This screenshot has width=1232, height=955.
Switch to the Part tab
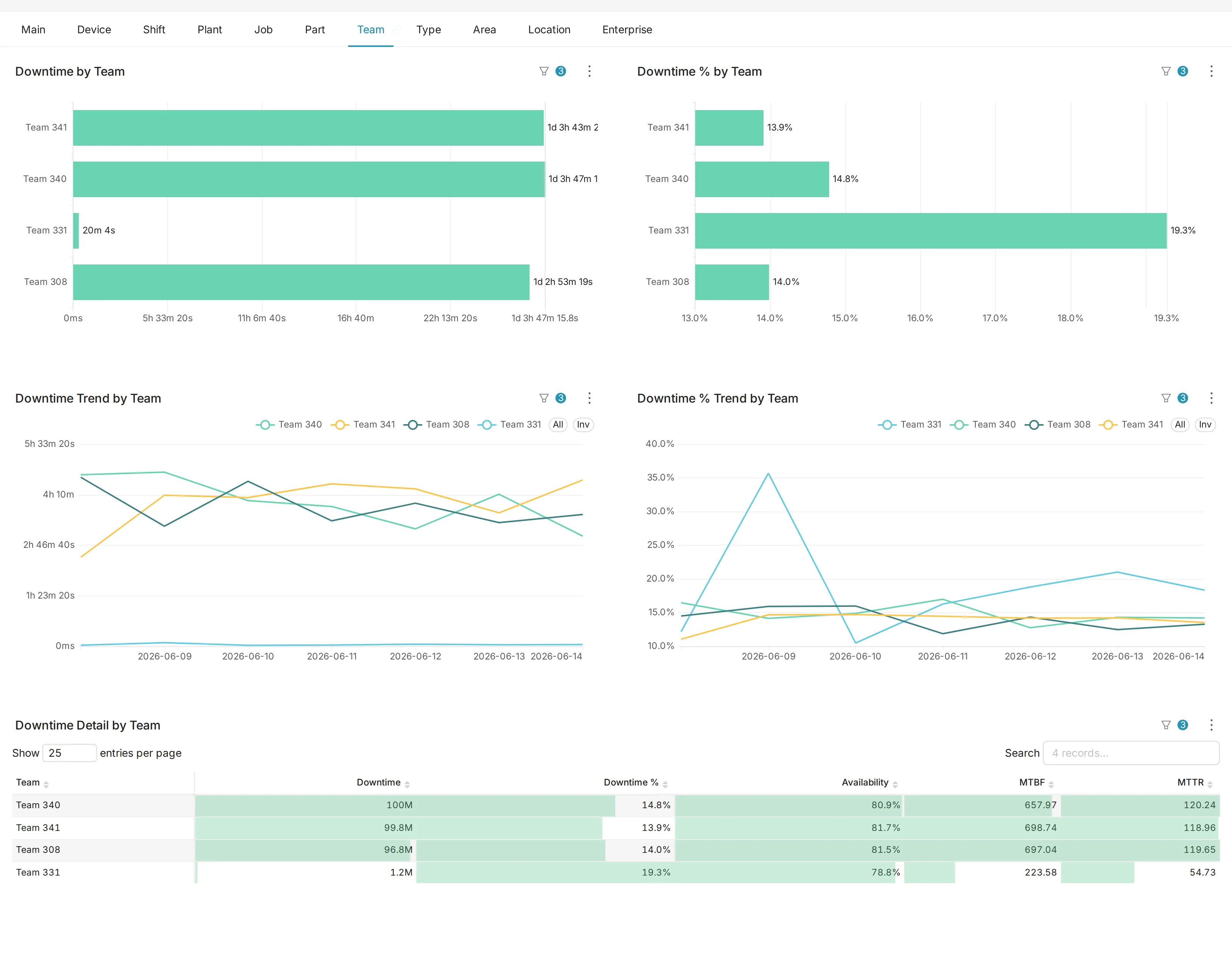(x=315, y=30)
